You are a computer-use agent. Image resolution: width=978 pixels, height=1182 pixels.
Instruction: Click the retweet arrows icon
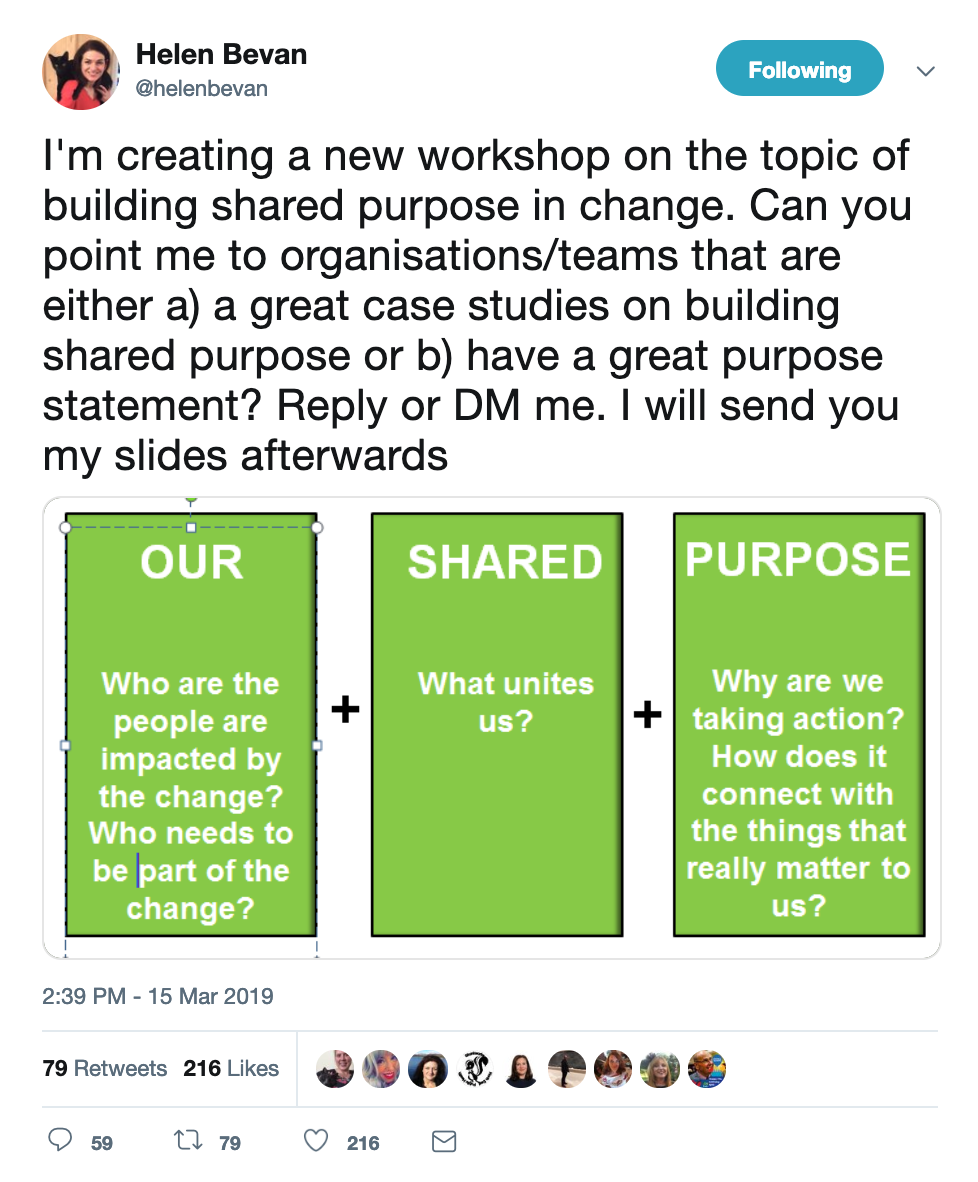point(188,1140)
